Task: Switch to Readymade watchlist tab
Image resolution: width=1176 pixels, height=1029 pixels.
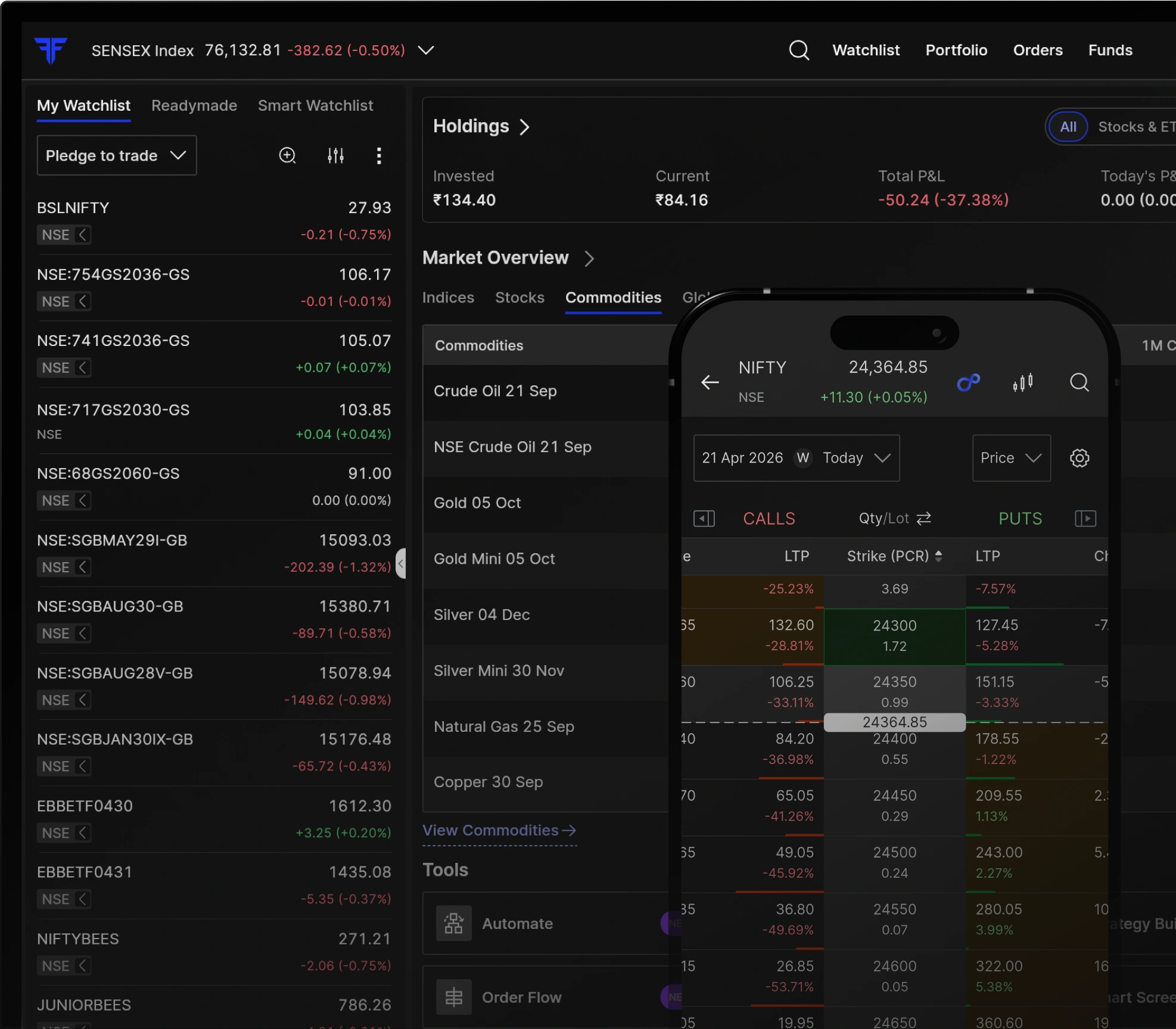Action: click(x=194, y=105)
